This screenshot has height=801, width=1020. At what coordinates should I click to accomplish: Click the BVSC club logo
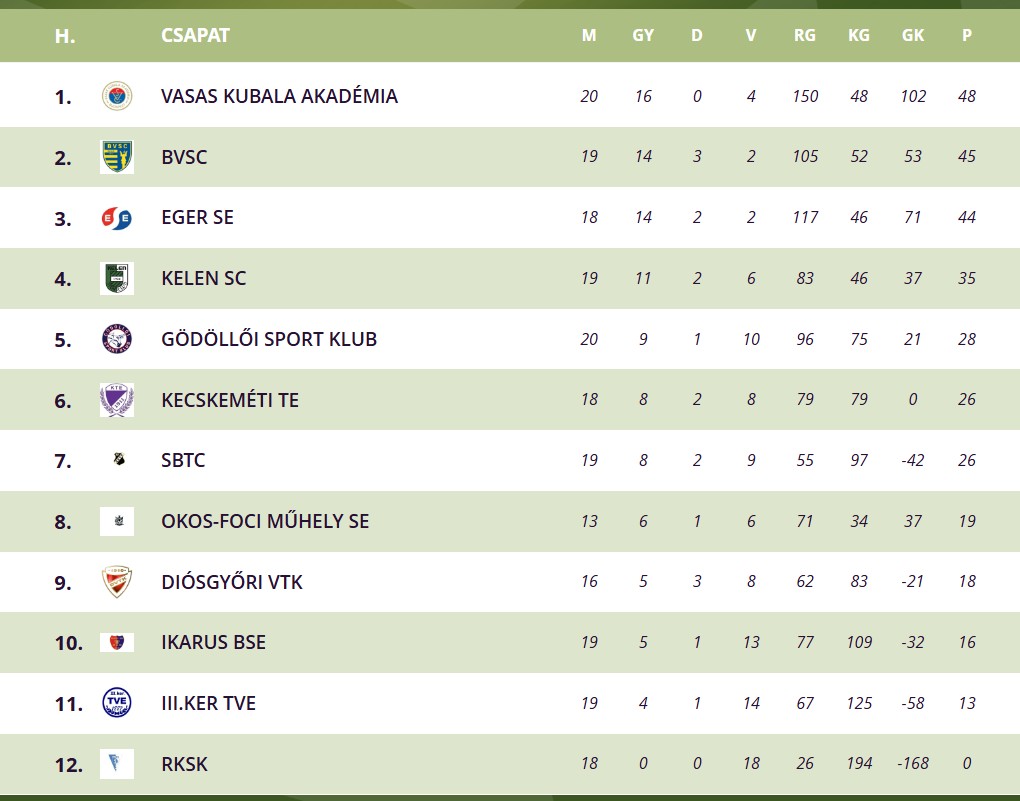click(117, 157)
